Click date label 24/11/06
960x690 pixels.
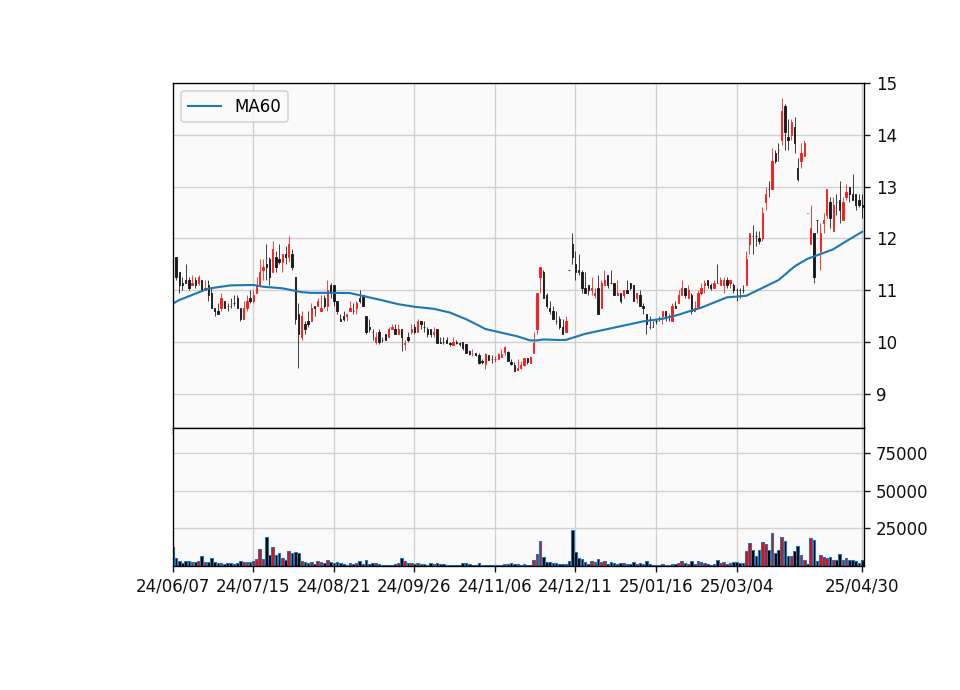pos(495,586)
